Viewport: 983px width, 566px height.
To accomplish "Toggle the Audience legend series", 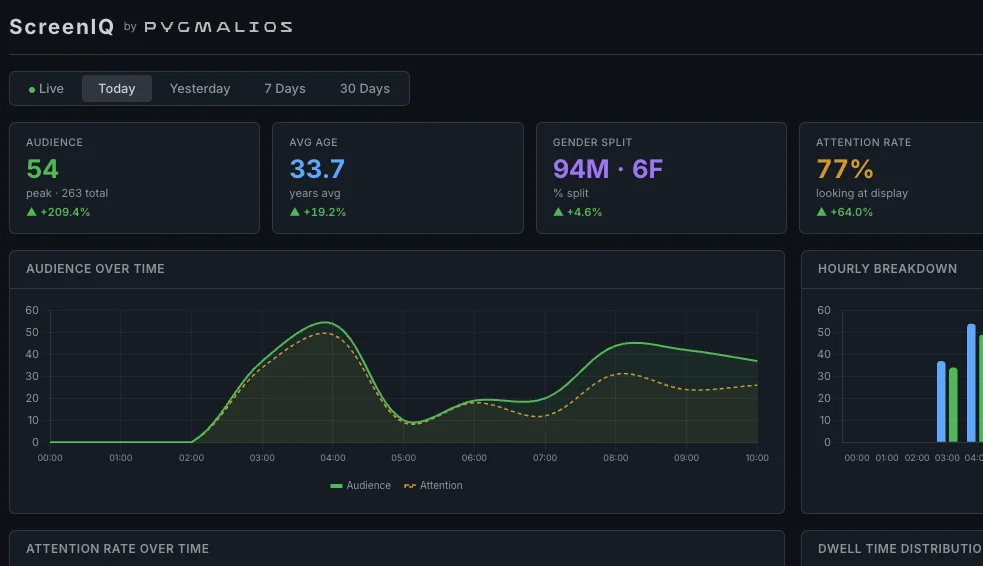I will tap(360, 485).
